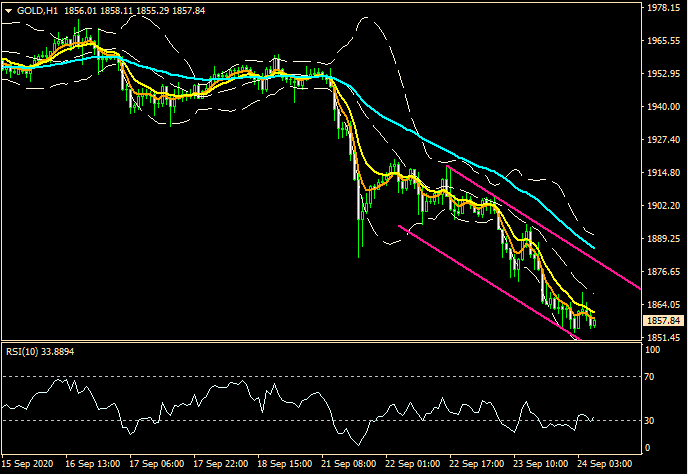
Task: Click the divider between chart and RSI panel
Action: 320,342
